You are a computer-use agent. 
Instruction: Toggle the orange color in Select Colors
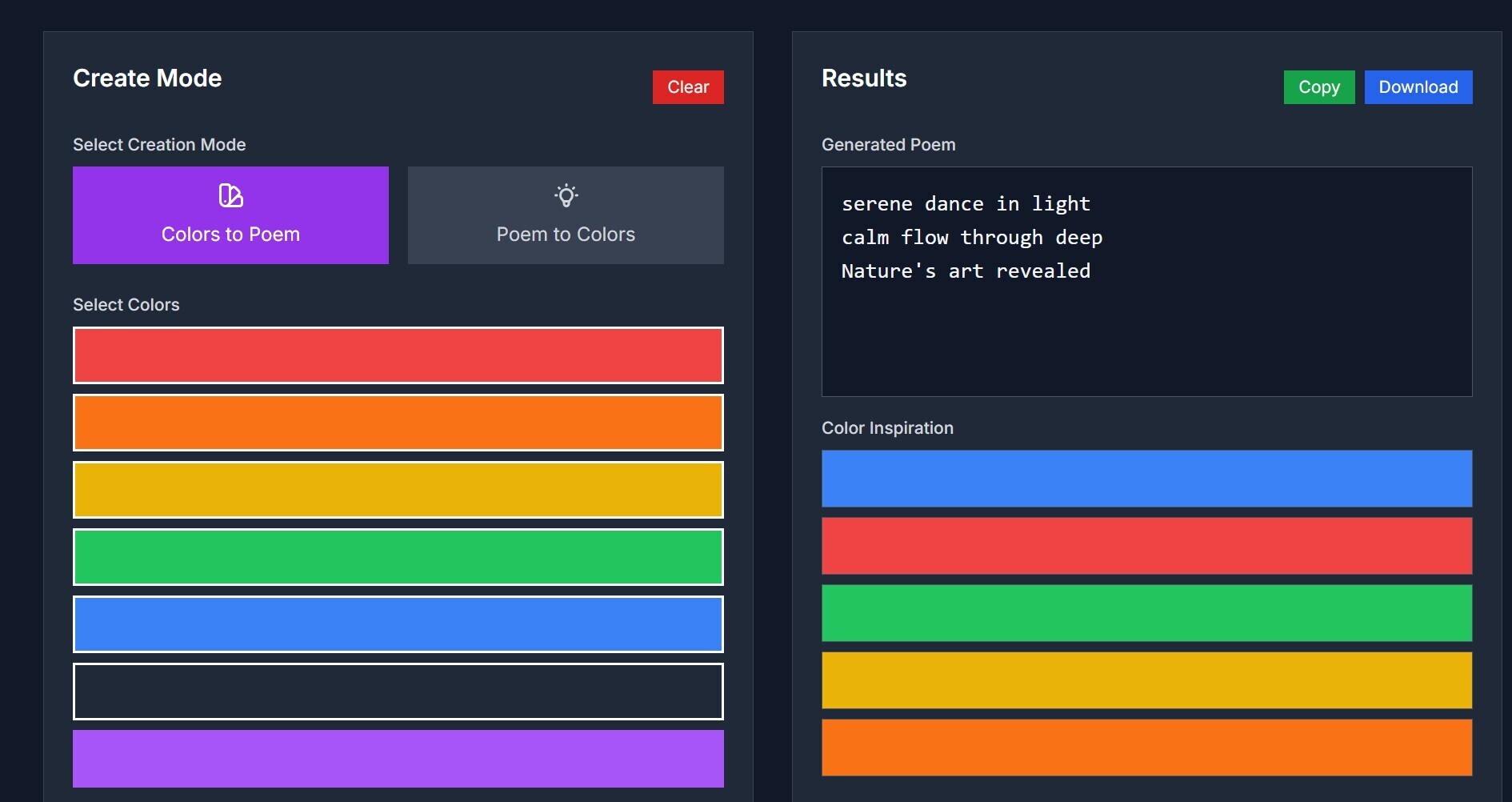pos(398,423)
